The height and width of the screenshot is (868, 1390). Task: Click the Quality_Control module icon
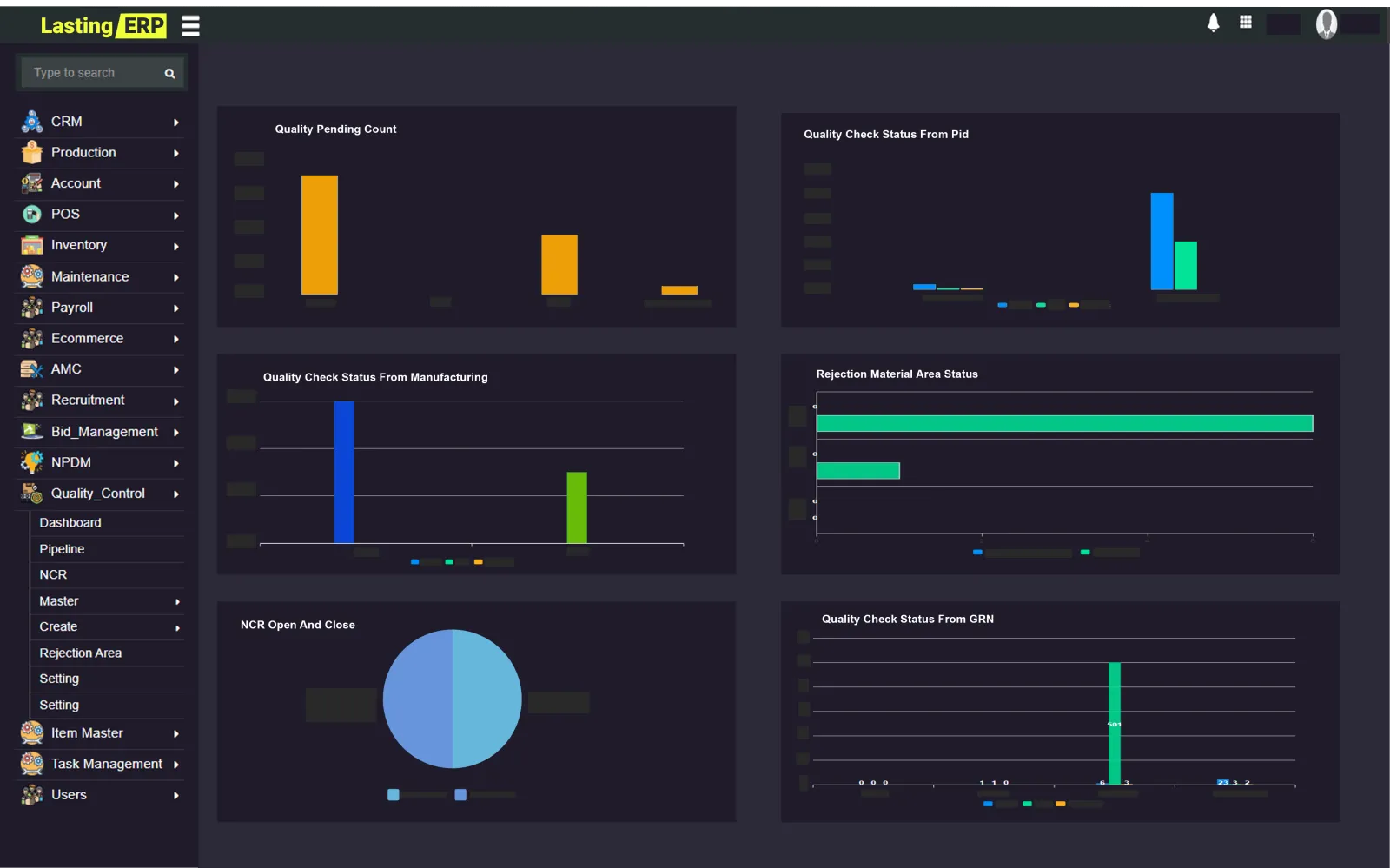[32, 494]
